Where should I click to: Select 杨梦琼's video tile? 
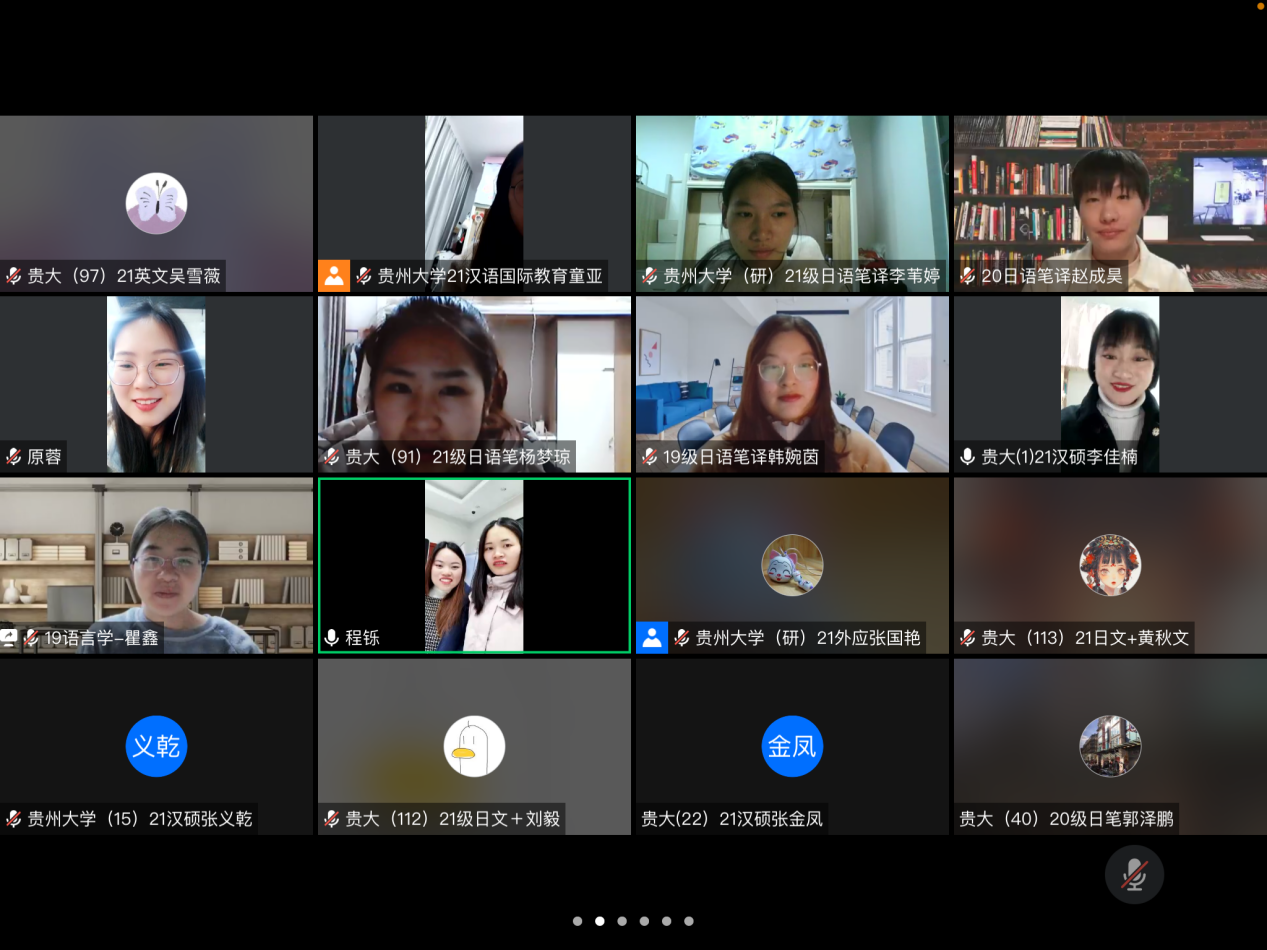pos(474,385)
